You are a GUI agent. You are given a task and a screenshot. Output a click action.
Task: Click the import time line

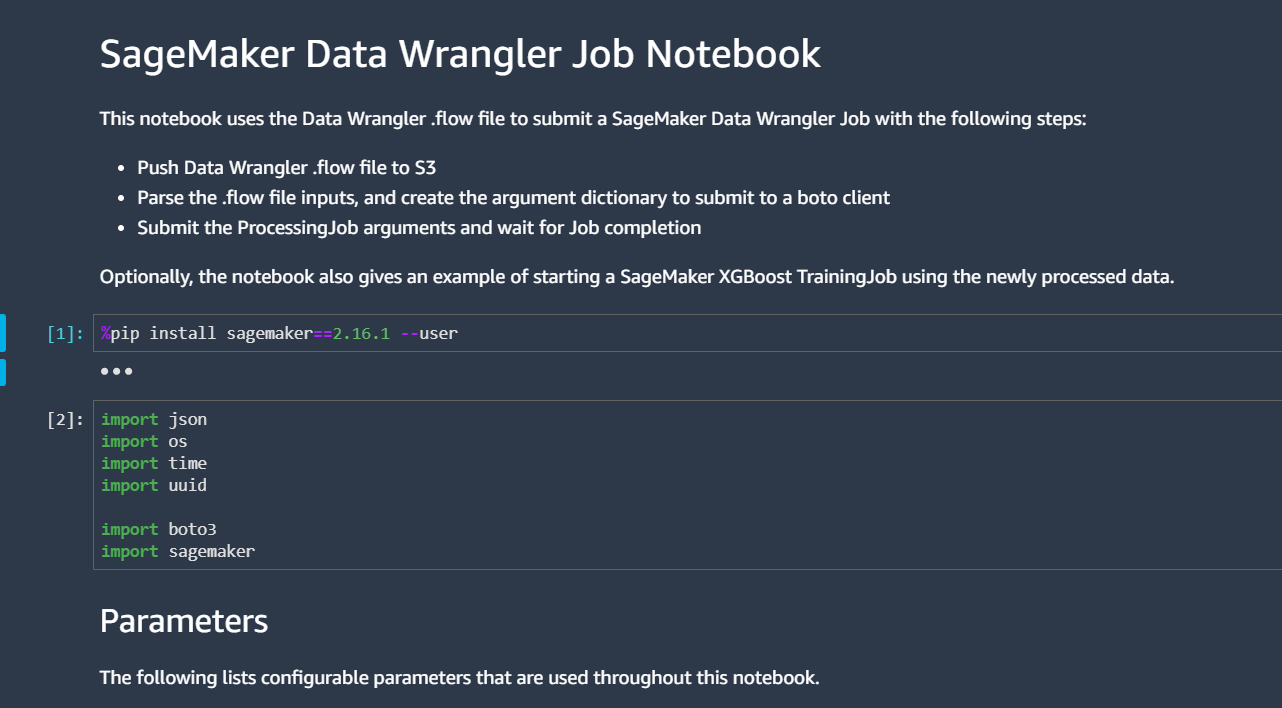[x=154, y=463]
